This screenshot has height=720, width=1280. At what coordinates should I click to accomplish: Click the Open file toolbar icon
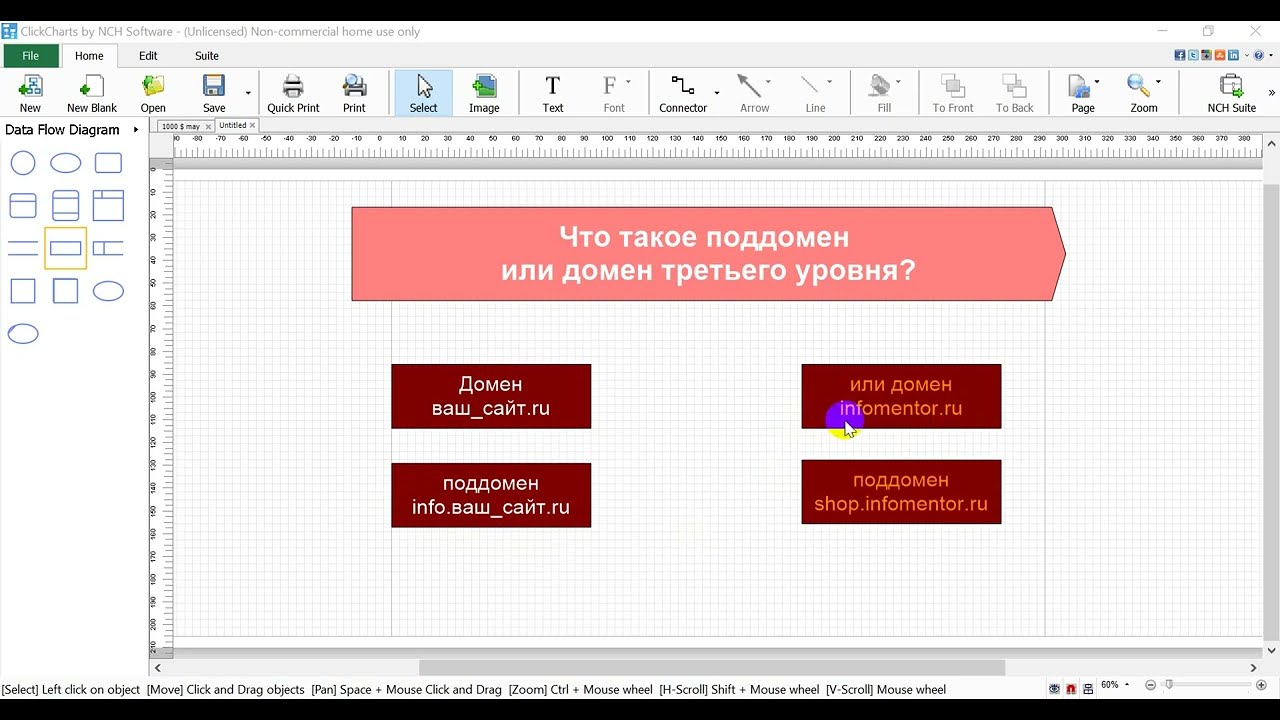(x=153, y=87)
